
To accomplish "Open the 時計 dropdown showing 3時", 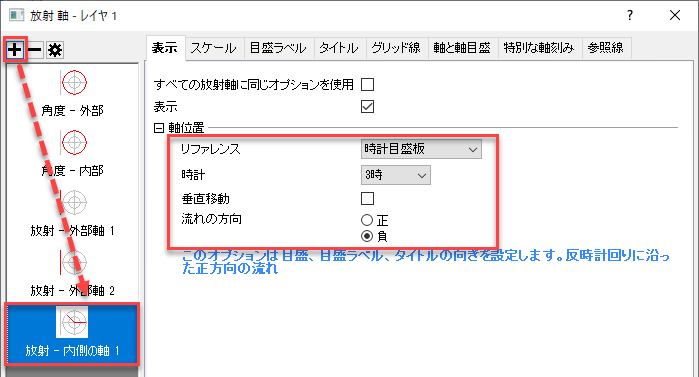I will (395, 175).
